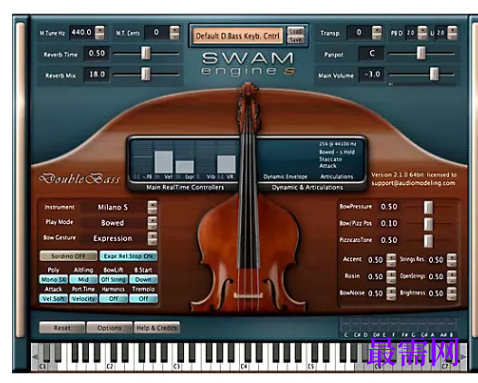Change Instrument using Milano S stepper
The image size is (478, 383).
click(152, 207)
